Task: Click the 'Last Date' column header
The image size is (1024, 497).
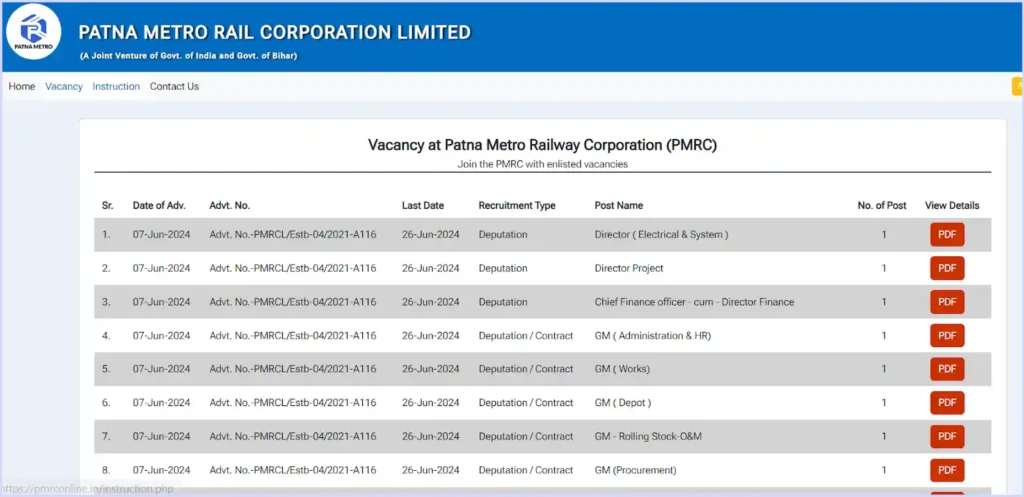Action: click(423, 205)
